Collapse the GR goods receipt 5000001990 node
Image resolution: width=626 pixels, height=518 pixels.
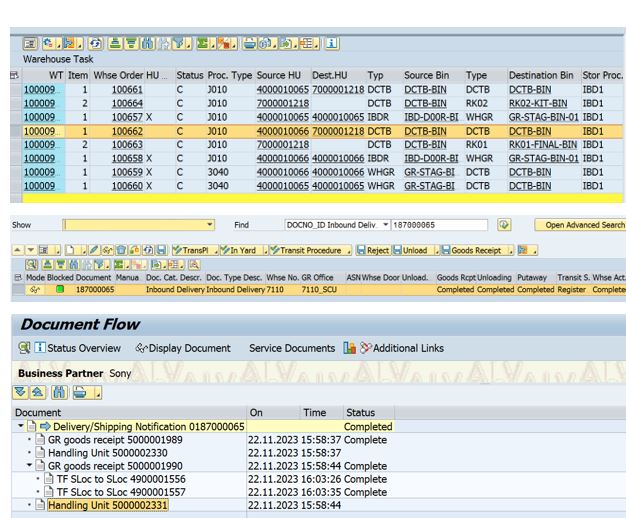coord(30,466)
